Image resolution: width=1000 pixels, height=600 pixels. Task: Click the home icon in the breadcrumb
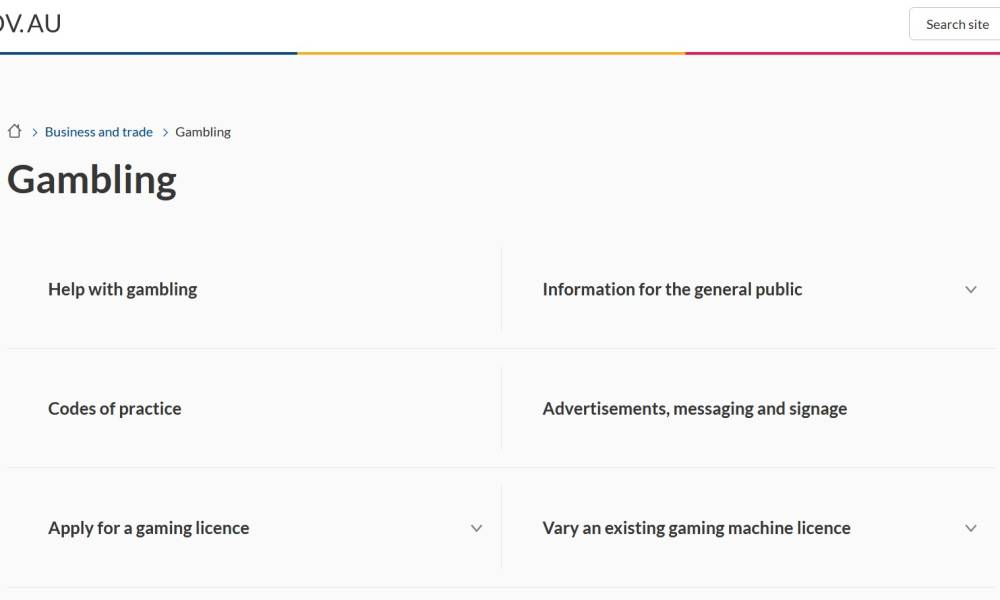[14, 131]
